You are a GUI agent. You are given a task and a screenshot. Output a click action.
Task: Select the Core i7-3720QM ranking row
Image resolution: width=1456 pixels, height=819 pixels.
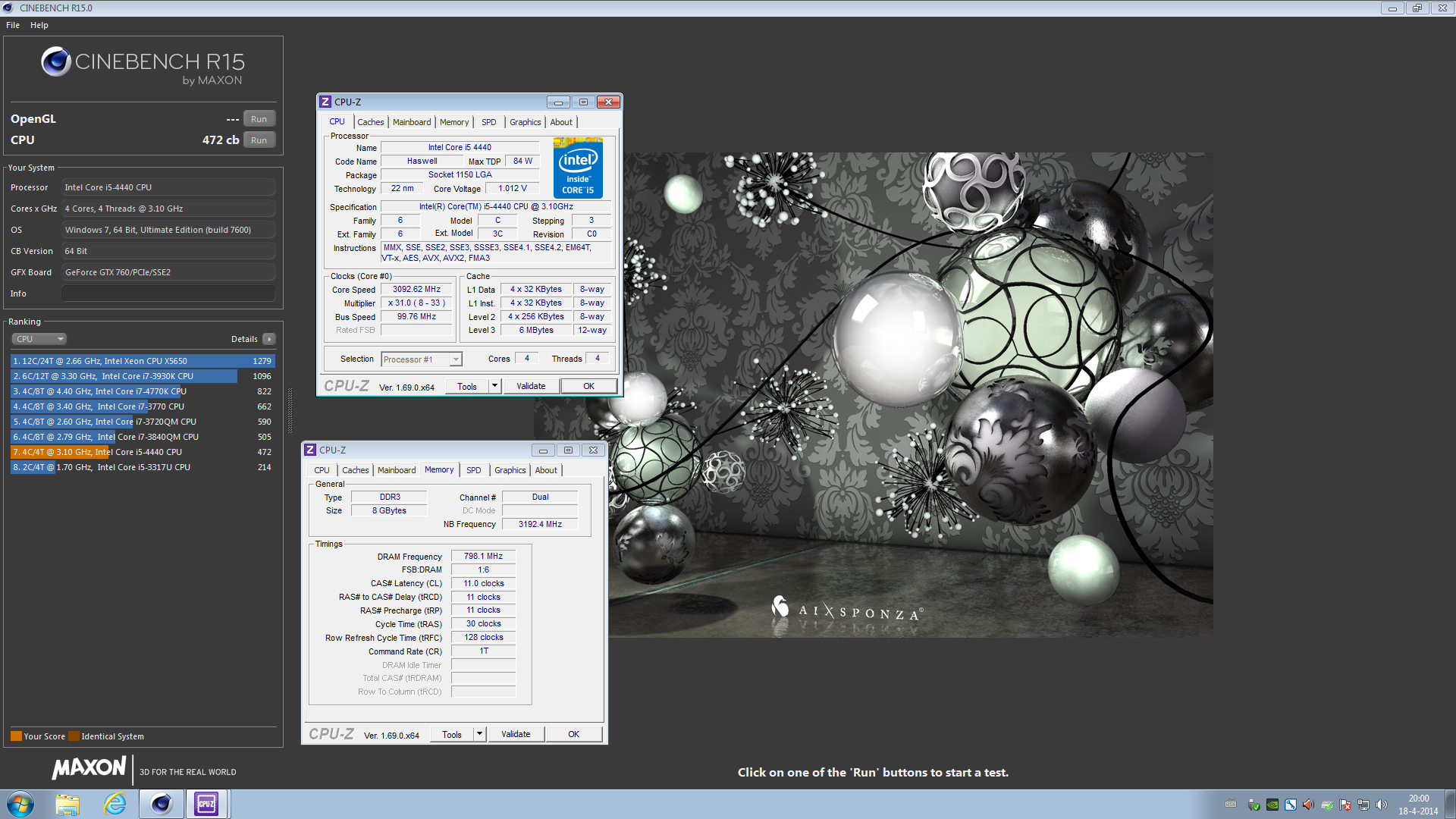(x=143, y=422)
